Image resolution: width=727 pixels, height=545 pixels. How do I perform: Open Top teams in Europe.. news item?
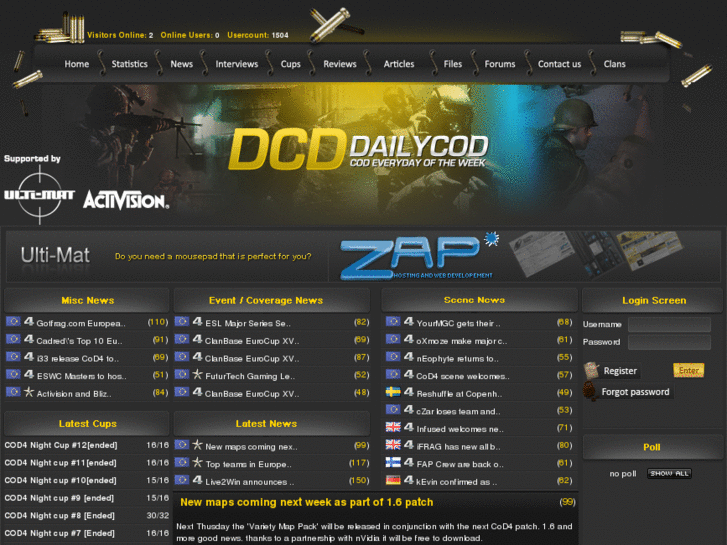pos(249,464)
